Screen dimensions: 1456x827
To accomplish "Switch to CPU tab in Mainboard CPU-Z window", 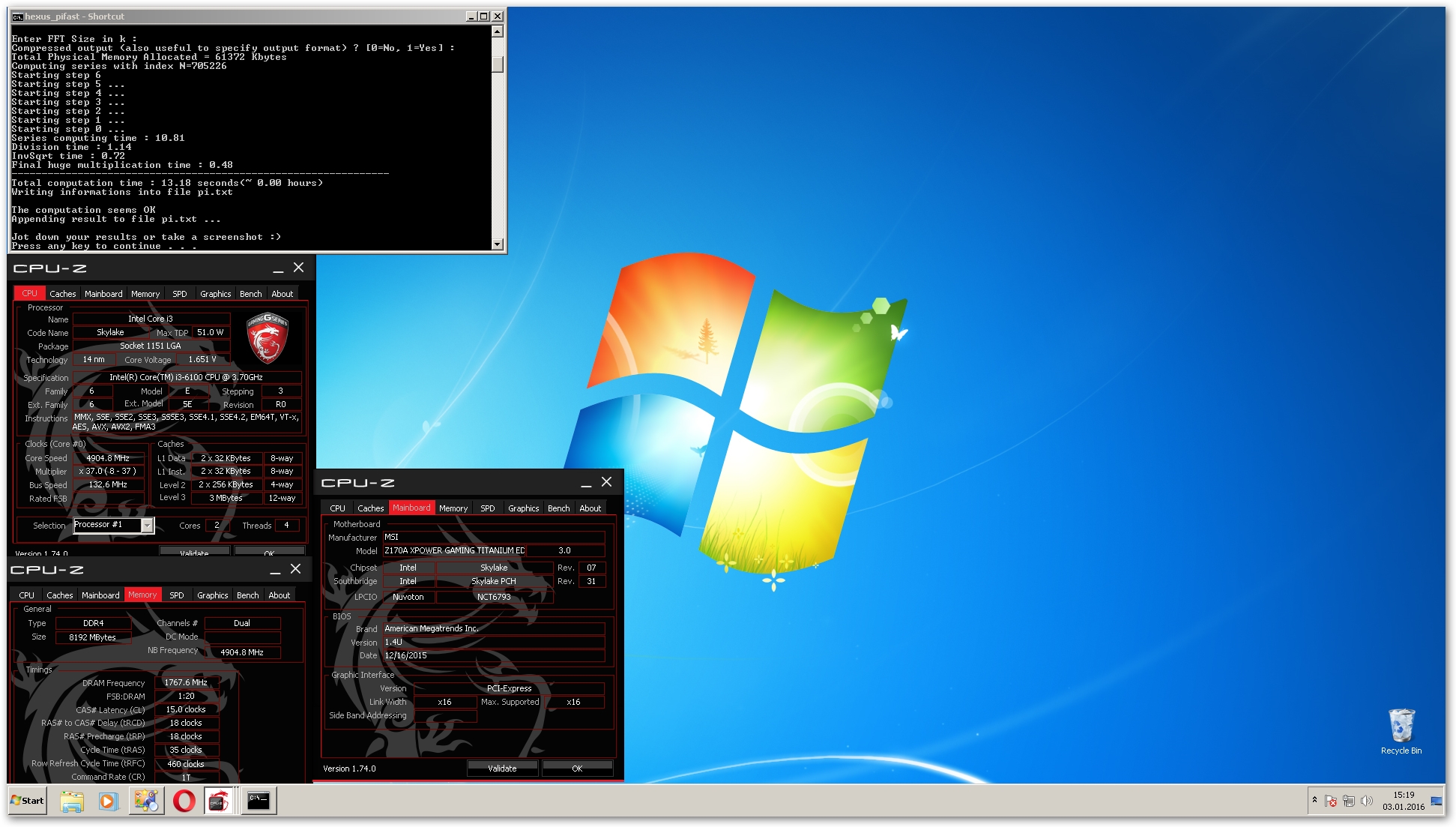I will click(338, 508).
